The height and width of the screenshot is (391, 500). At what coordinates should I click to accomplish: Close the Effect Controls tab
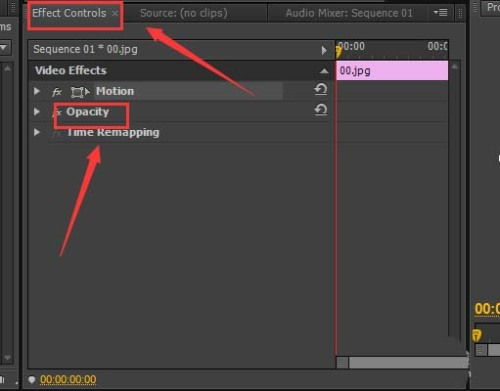115,14
